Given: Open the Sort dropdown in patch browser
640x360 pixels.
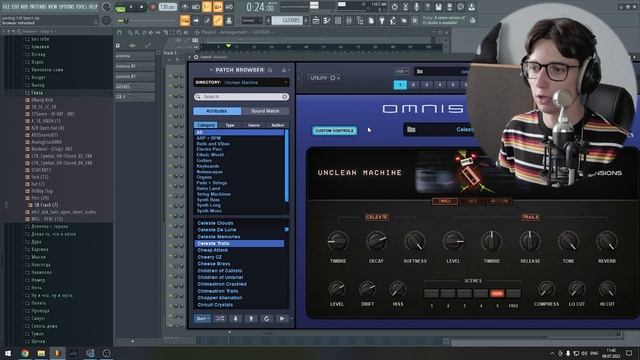Looking at the screenshot, I should [x=202, y=319].
